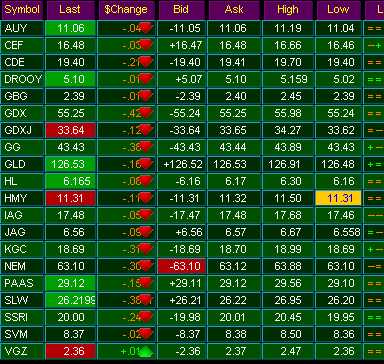Select the GBG symbol cell

[x=22, y=96]
